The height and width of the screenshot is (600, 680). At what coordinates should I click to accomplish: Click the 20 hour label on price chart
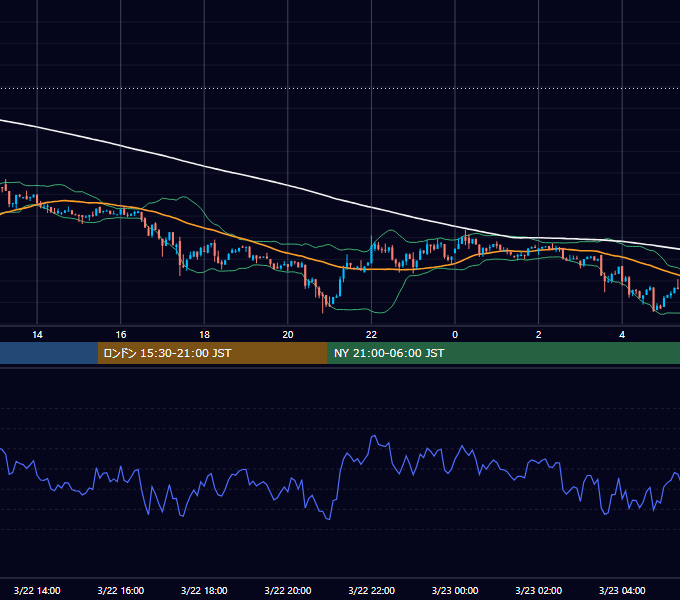(x=288, y=335)
